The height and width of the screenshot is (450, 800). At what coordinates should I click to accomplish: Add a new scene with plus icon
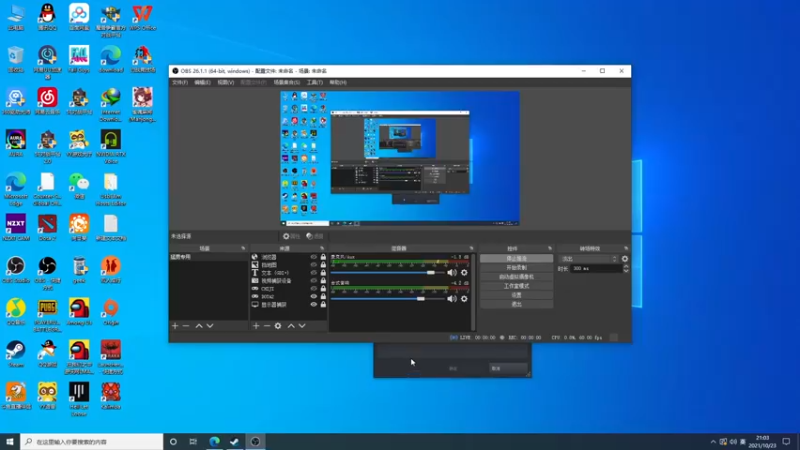[175, 326]
